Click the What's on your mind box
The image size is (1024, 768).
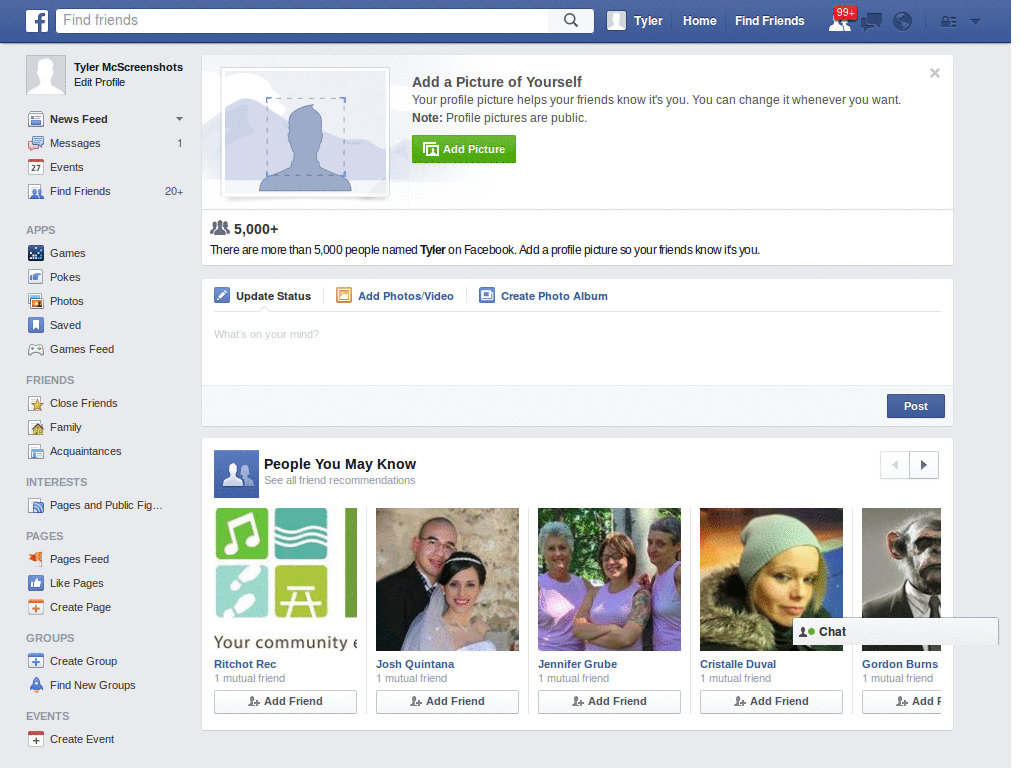click(x=577, y=349)
